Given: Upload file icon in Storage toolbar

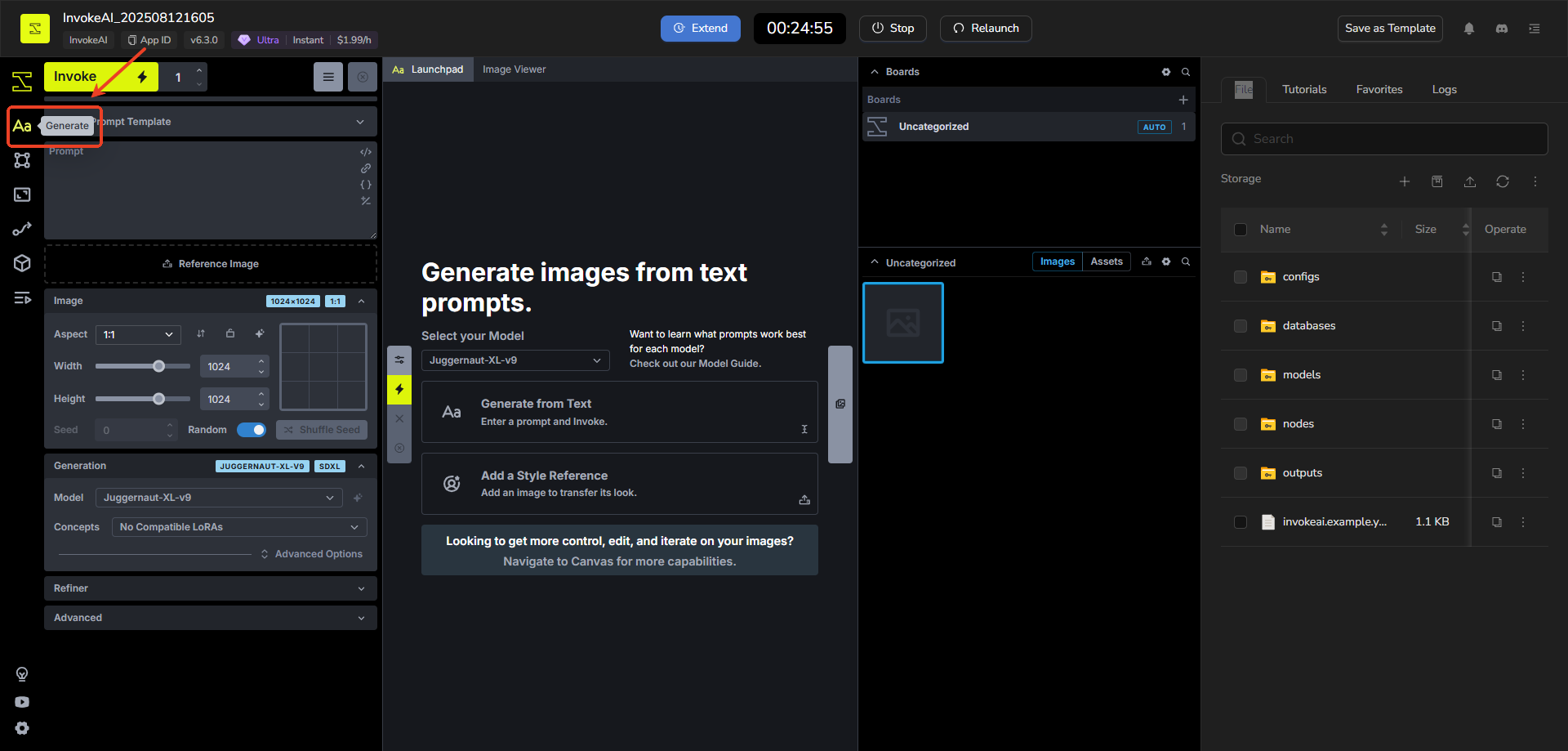Looking at the screenshot, I should click(x=1470, y=181).
